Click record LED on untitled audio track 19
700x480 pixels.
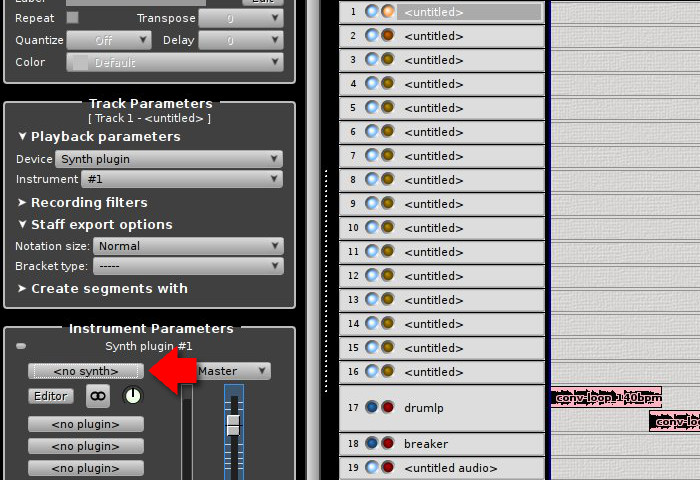click(x=388, y=467)
